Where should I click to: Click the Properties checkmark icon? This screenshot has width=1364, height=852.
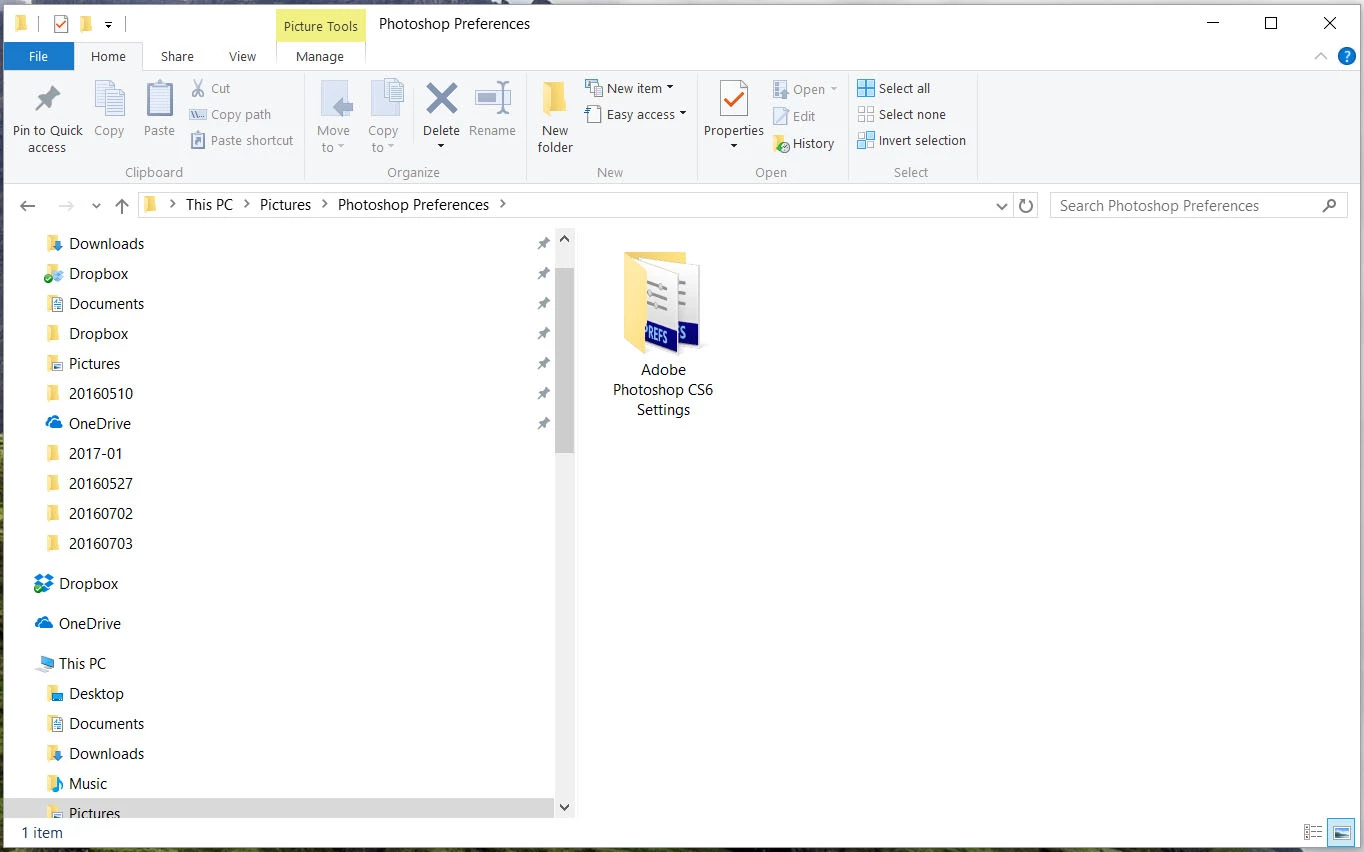(734, 100)
